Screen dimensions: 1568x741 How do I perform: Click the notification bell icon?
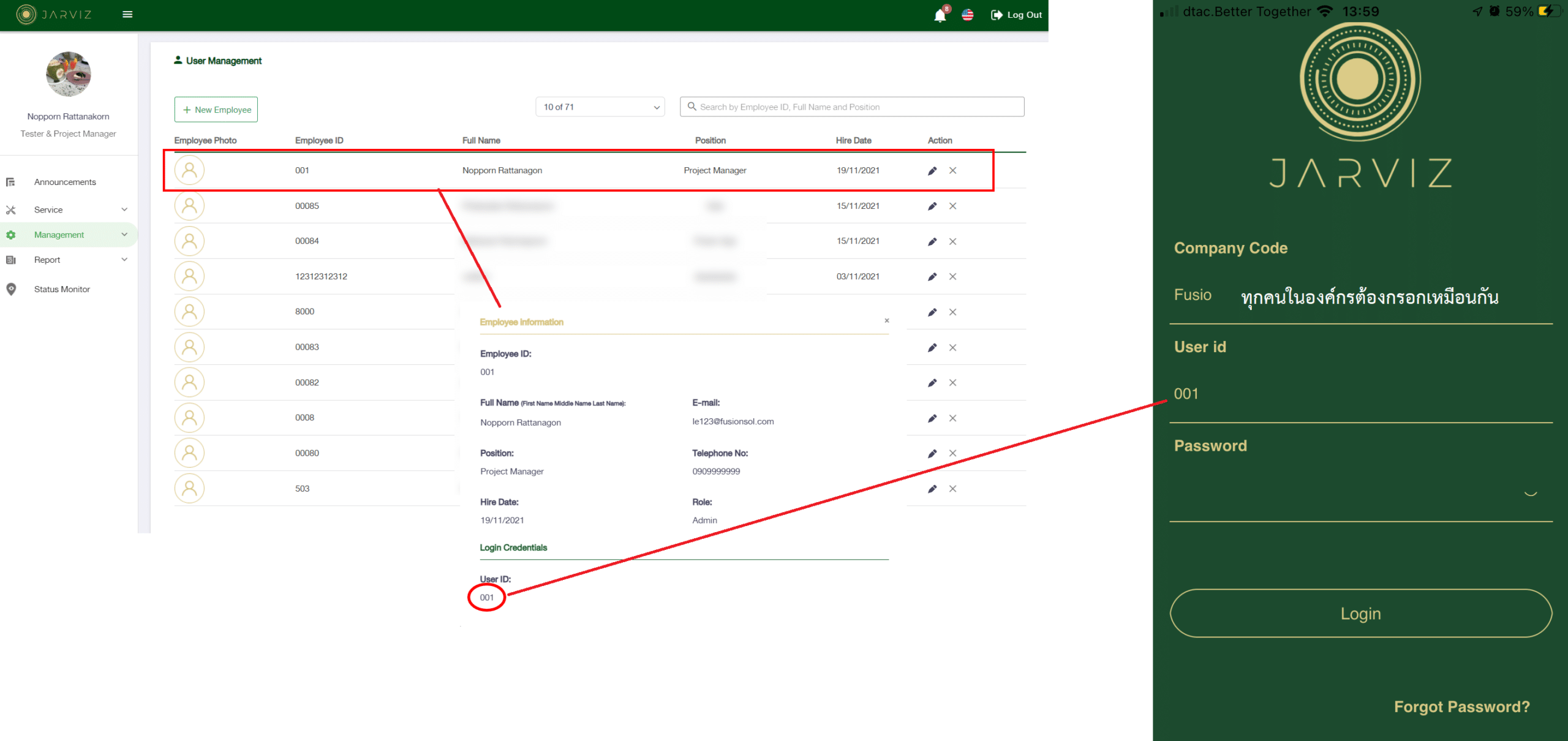pyautogui.click(x=940, y=15)
